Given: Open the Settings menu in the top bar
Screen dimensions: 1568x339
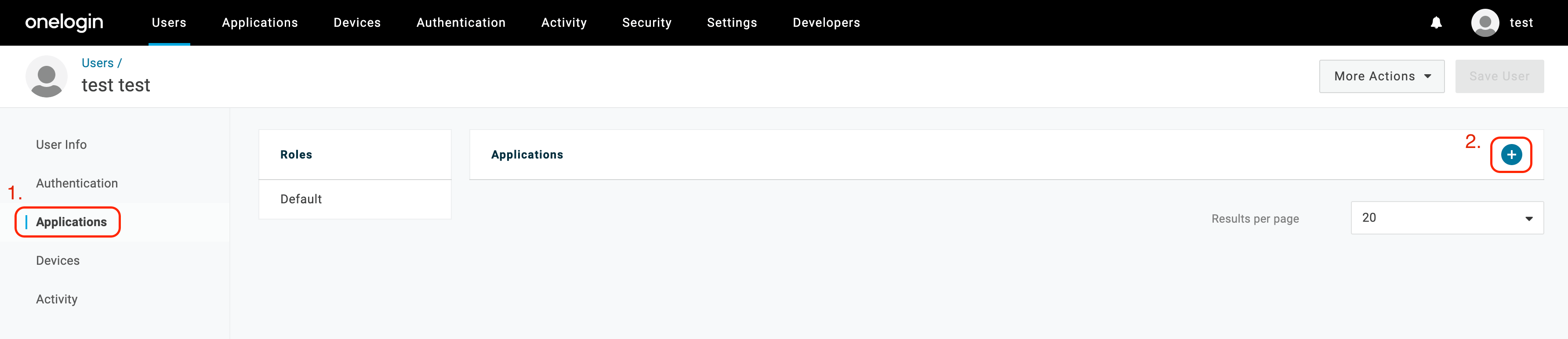Looking at the screenshot, I should click(x=732, y=22).
